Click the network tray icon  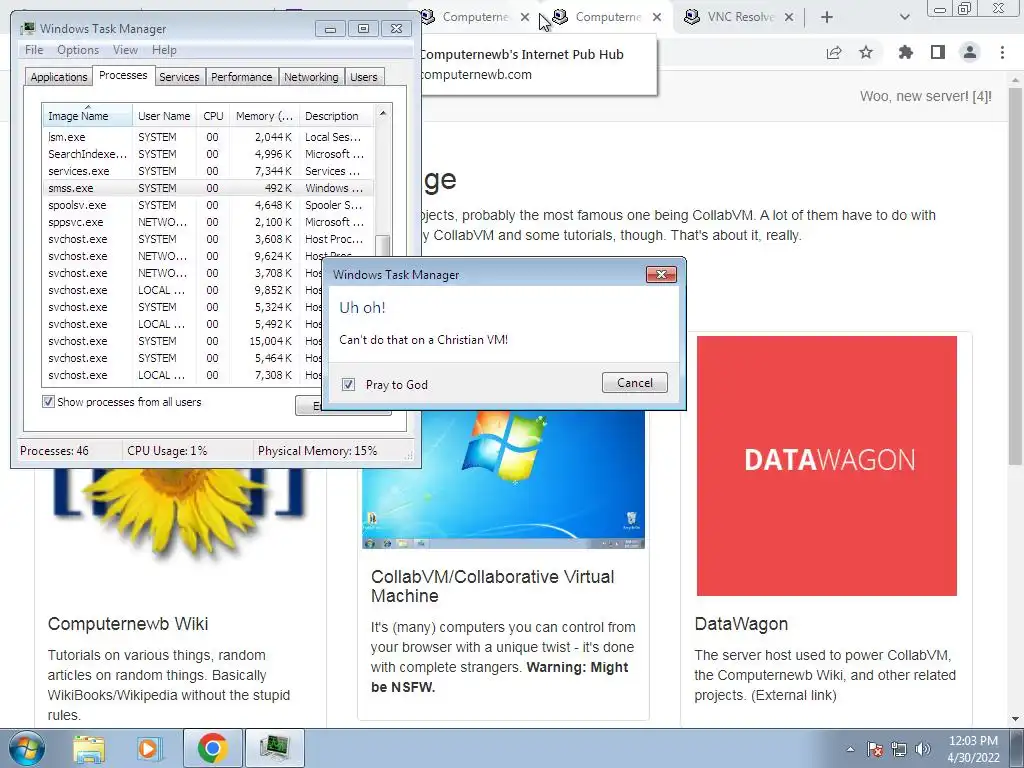point(899,749)
